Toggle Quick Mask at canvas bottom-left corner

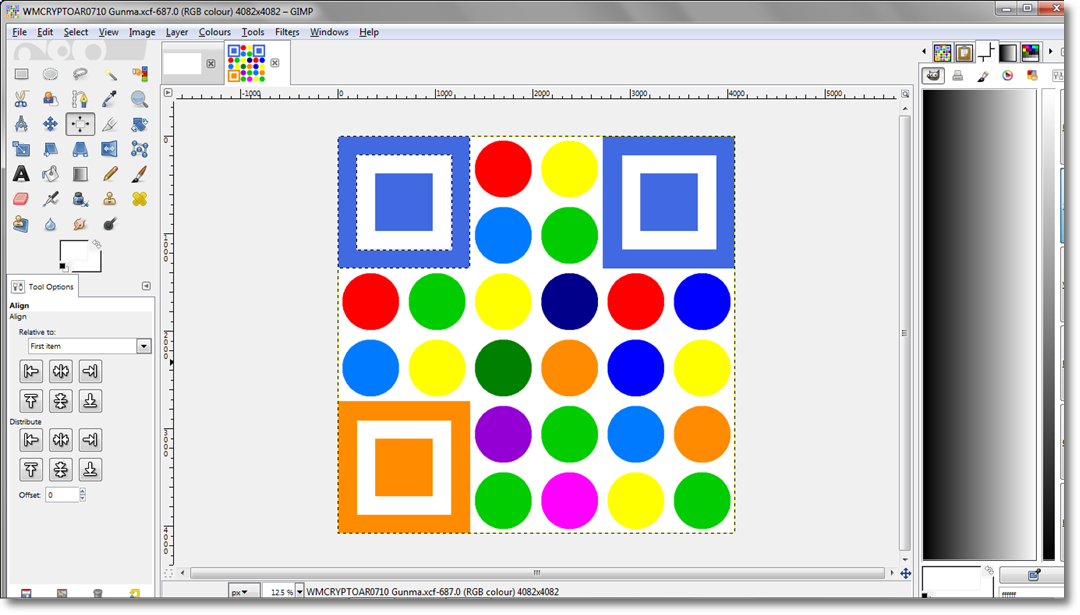[x=168, y=573]
